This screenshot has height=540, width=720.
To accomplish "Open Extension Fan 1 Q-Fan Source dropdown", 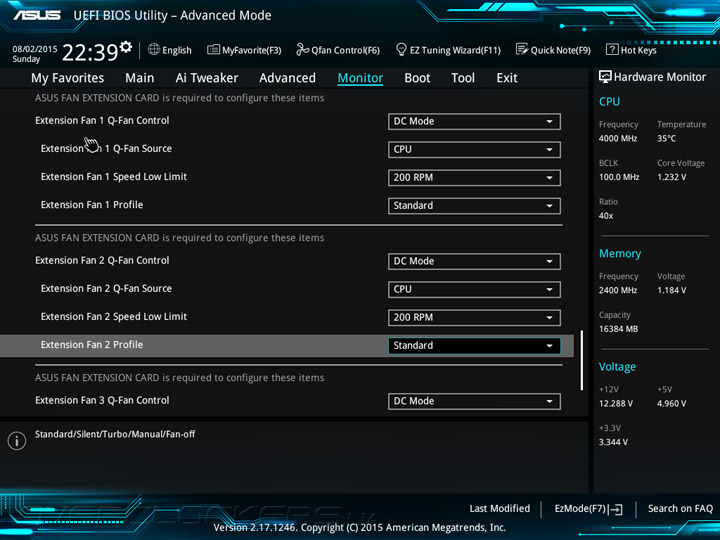I will [474, 149].
